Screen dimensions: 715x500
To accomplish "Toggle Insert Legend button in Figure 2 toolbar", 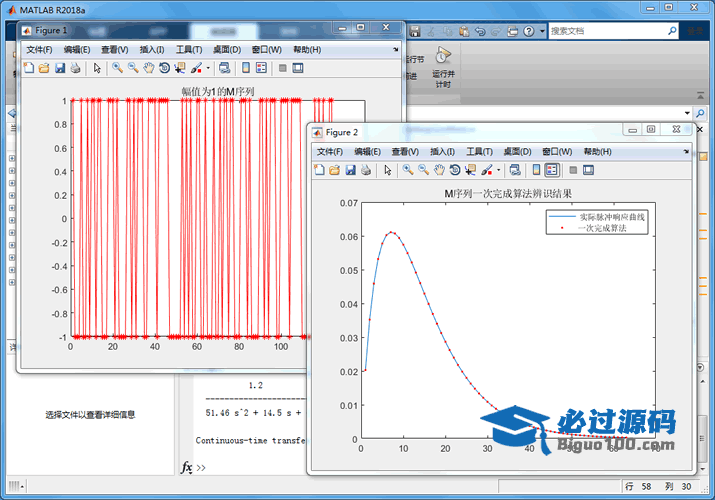I will point(552,170).
